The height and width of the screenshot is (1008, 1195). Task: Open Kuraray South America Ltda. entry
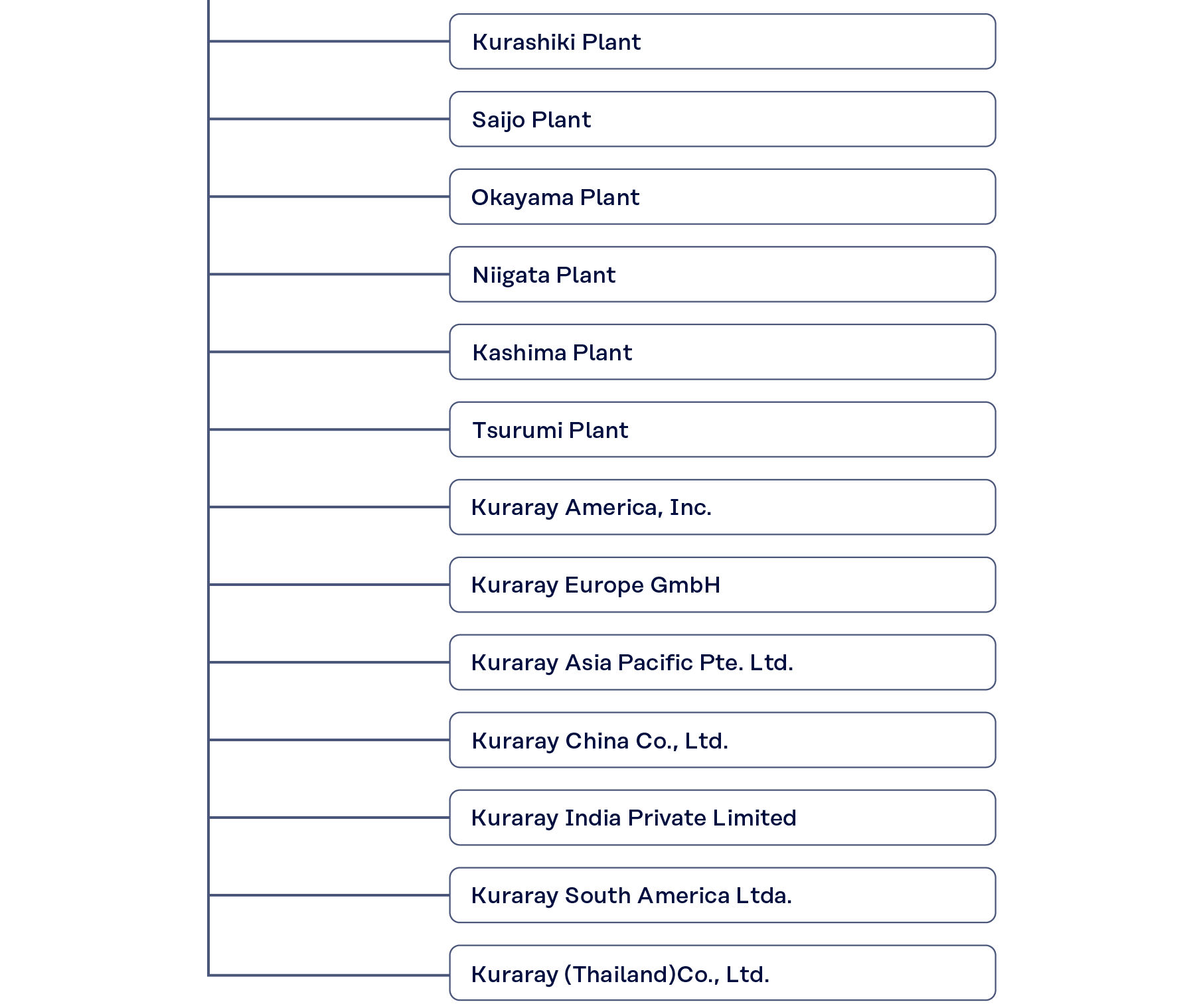[x=722, y=896]
